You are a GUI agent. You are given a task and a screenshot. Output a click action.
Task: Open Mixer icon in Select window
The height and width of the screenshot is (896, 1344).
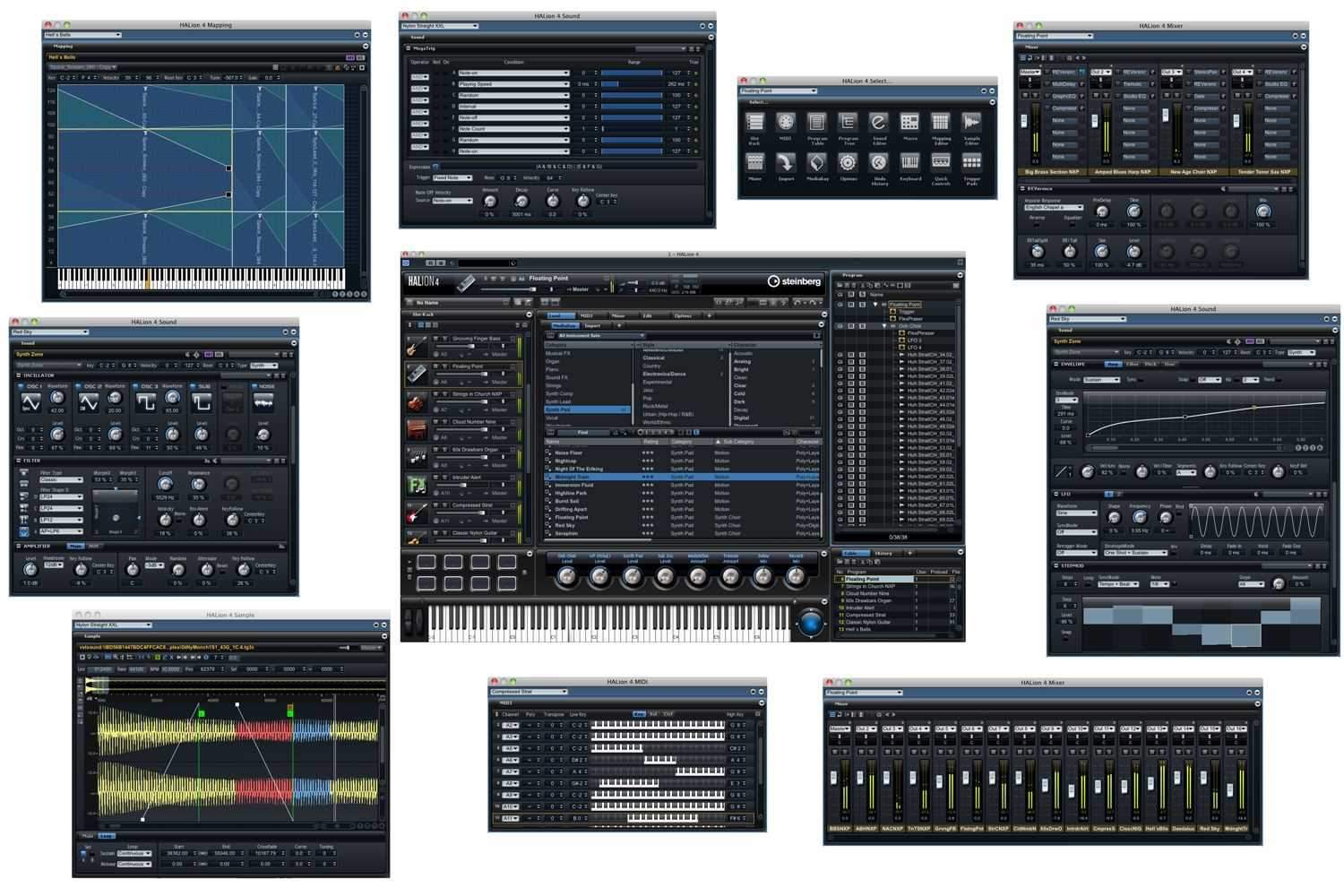[x=755, y=162]
